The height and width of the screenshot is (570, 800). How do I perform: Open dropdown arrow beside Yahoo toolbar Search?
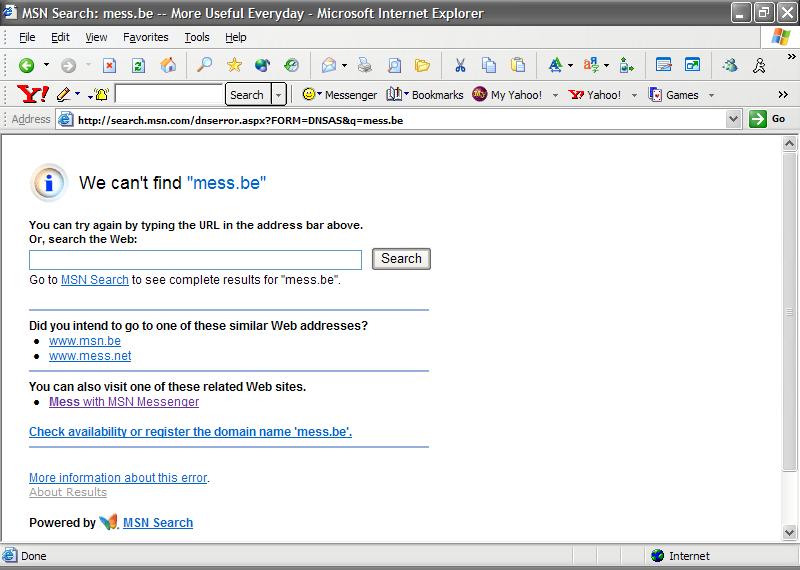(279, 95)
